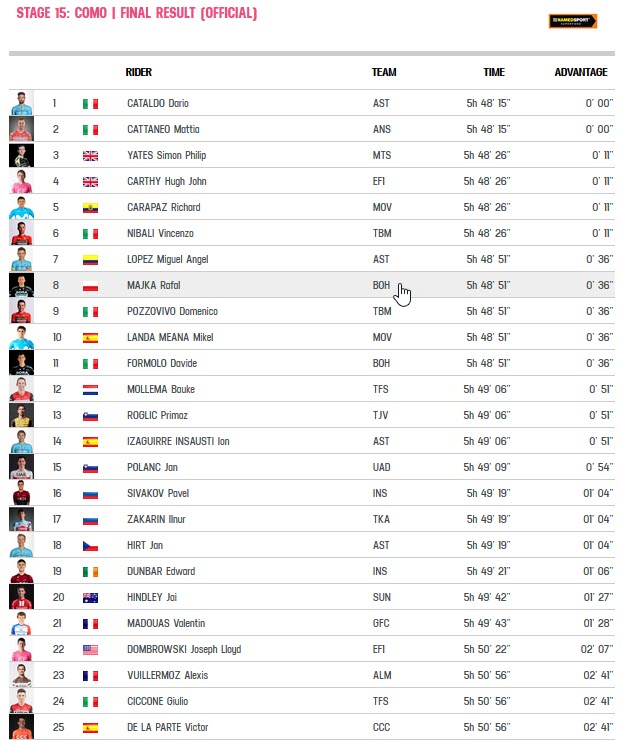
Task: Click the Ecuador flag next to Carapaz
Action: pos(90,208)
